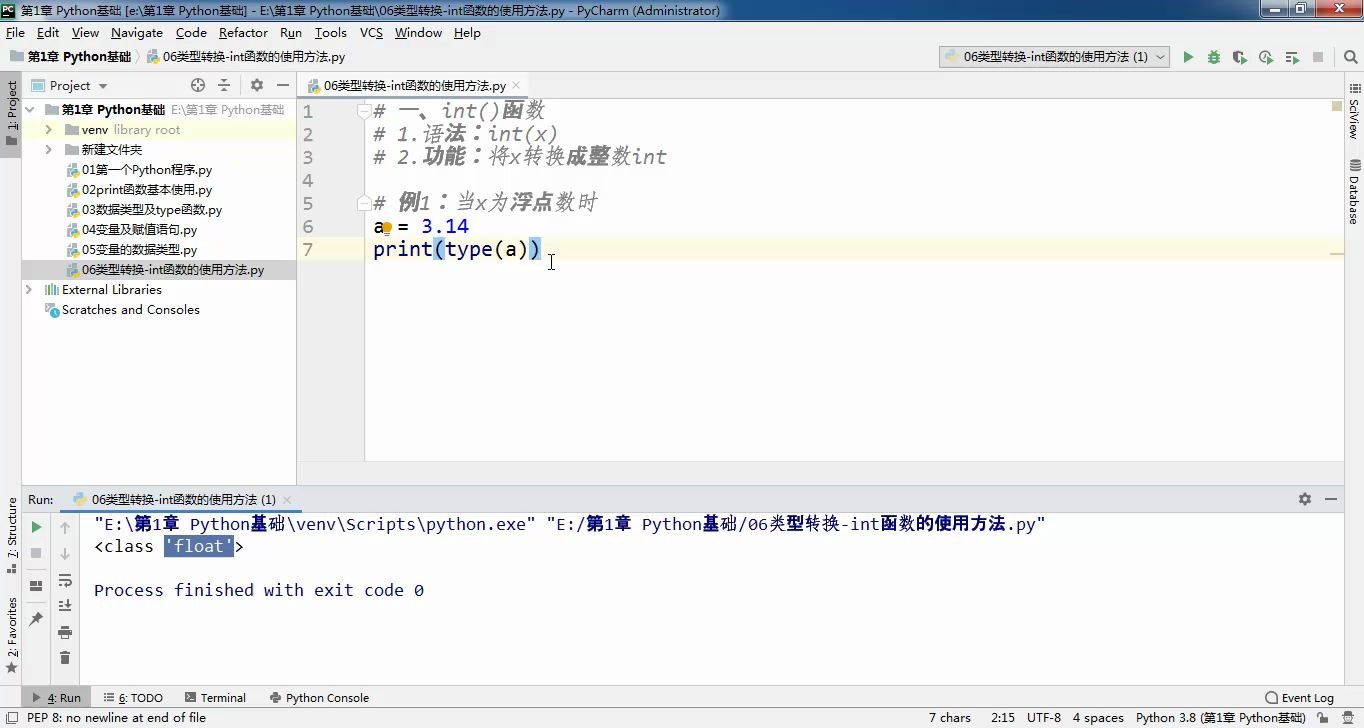This screenshot has width=1364, height=728.
Task: Select Scratches and Consoles node
Action: 130,310
